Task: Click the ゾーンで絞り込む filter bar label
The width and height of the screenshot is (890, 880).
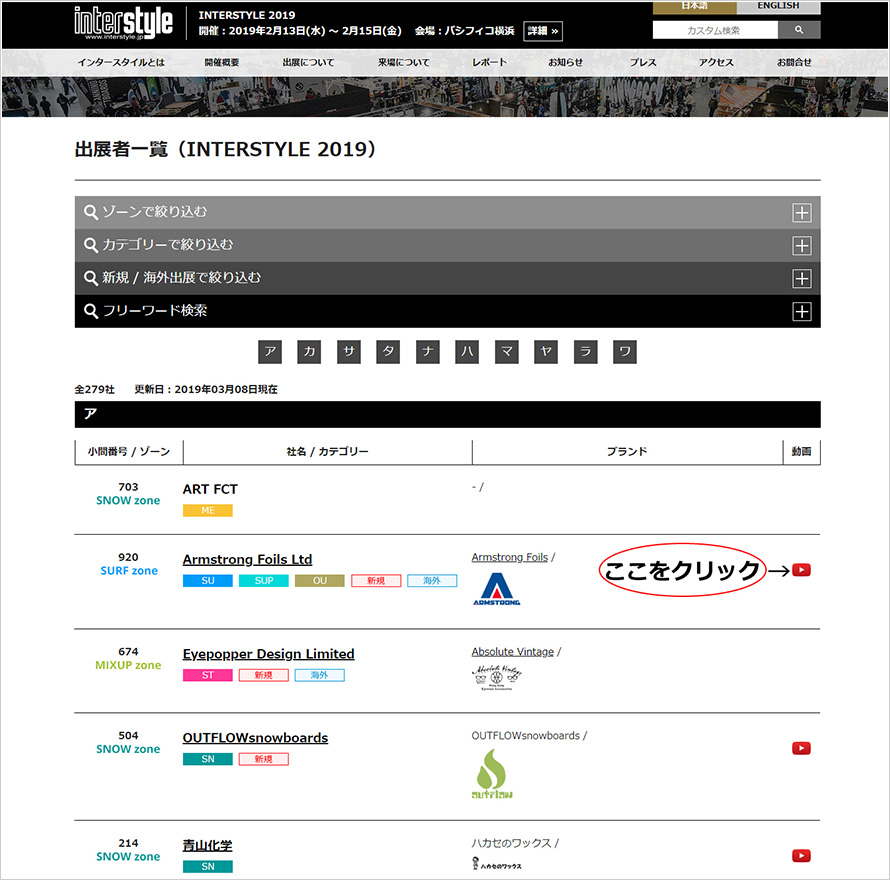Action: coord(154,212)
